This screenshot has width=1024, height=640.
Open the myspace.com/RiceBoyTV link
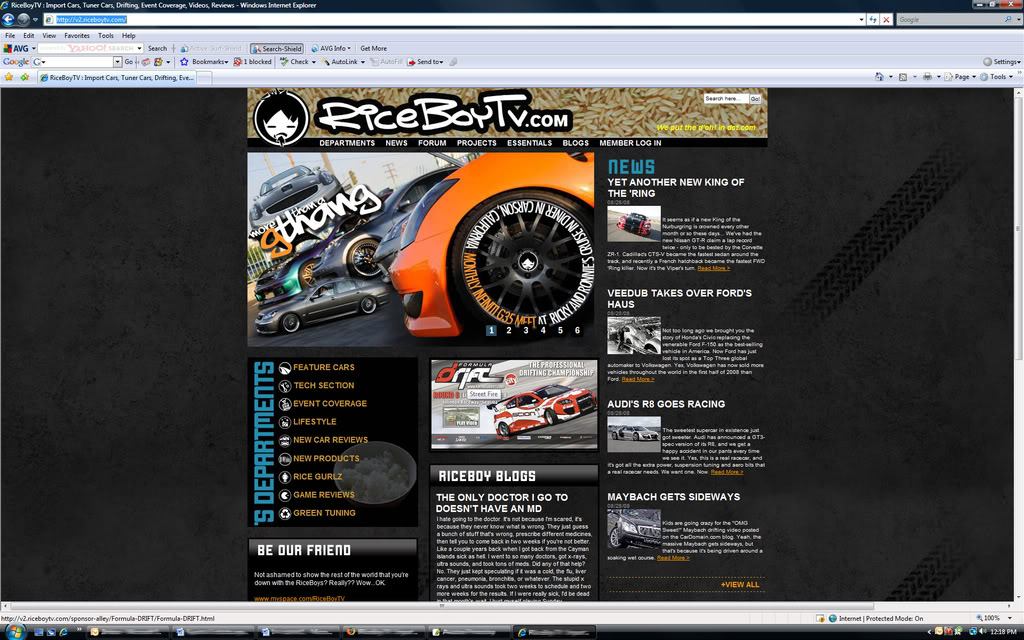point(299,598)
